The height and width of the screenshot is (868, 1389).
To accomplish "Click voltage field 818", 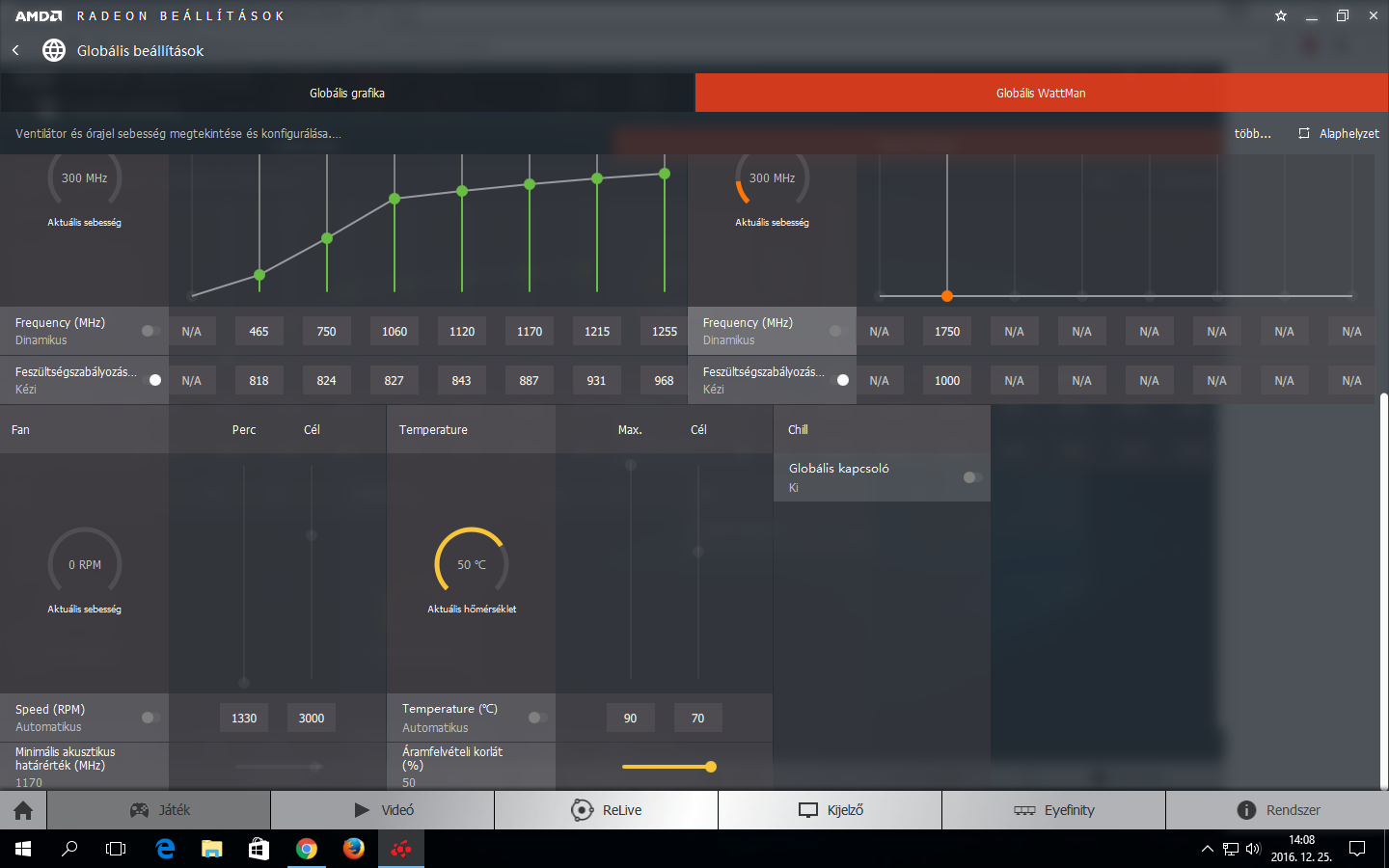I will (x=259, y=380).
